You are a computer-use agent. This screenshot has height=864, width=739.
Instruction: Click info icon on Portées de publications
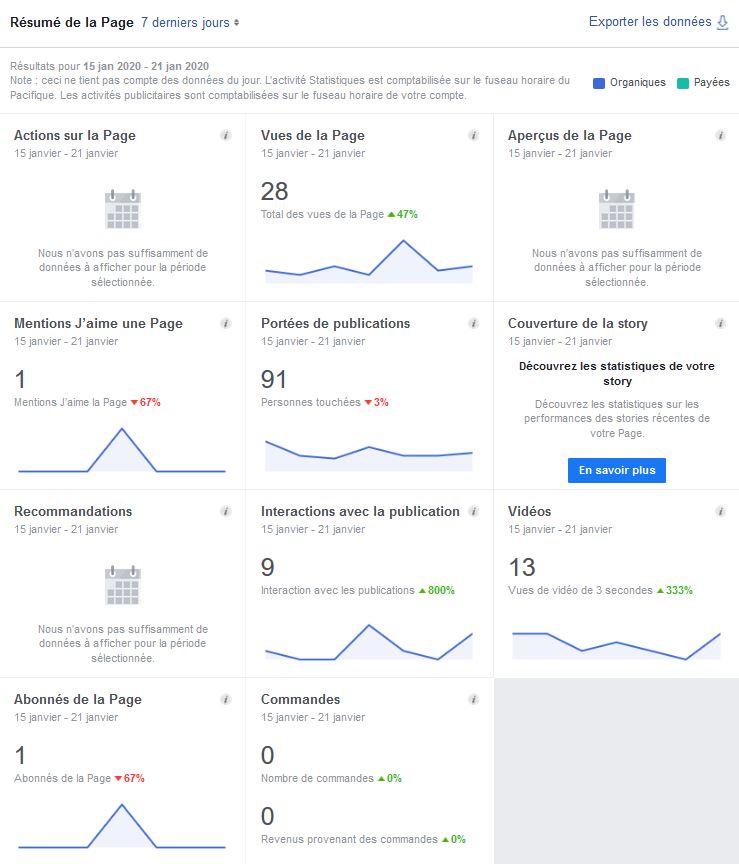point(473,323)
